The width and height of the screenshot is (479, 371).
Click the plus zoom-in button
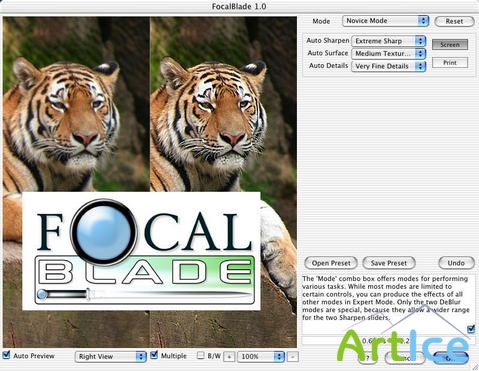[x=229, y=357]
